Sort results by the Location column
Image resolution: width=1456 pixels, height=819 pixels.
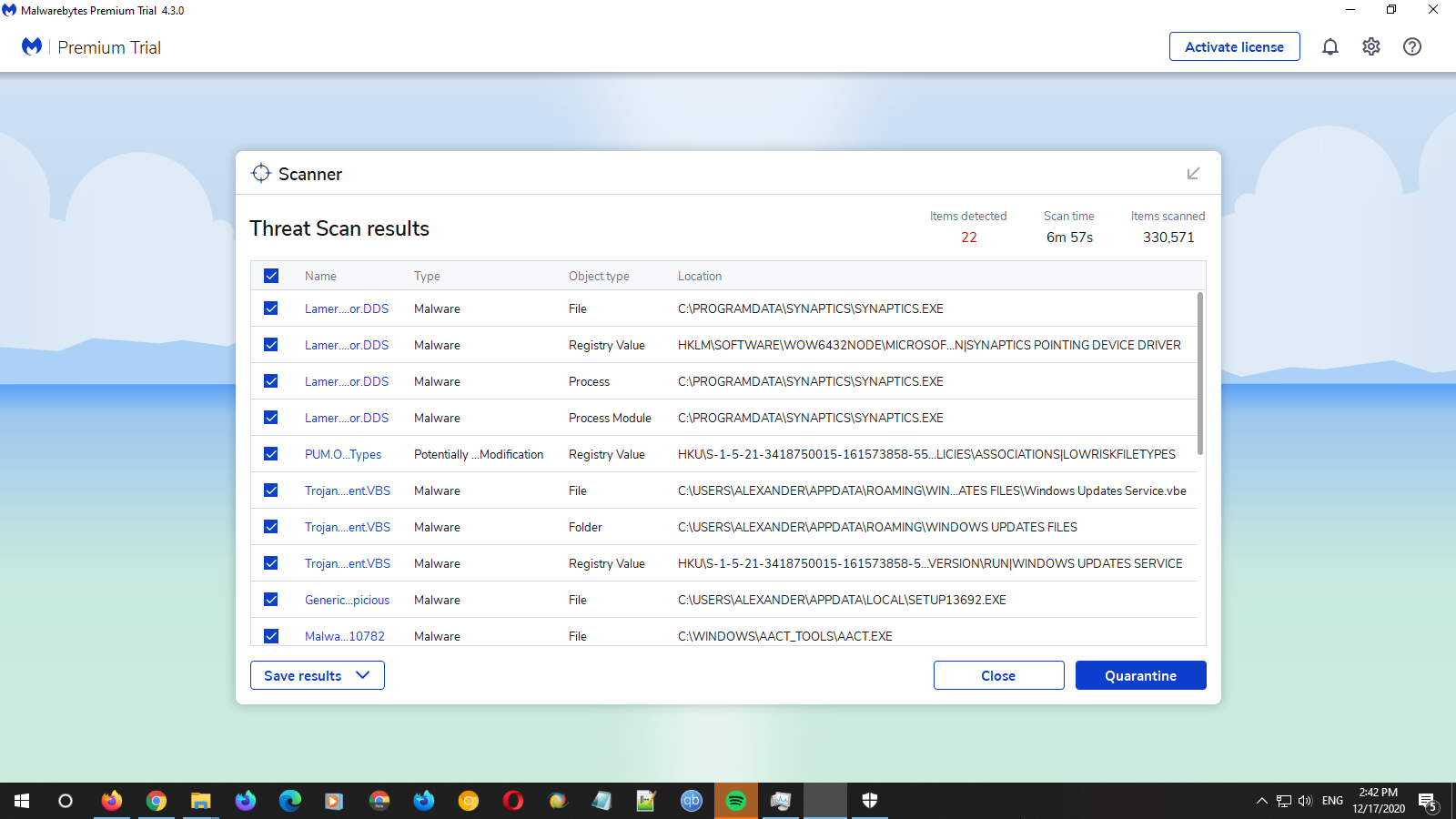tap(700, 276)
